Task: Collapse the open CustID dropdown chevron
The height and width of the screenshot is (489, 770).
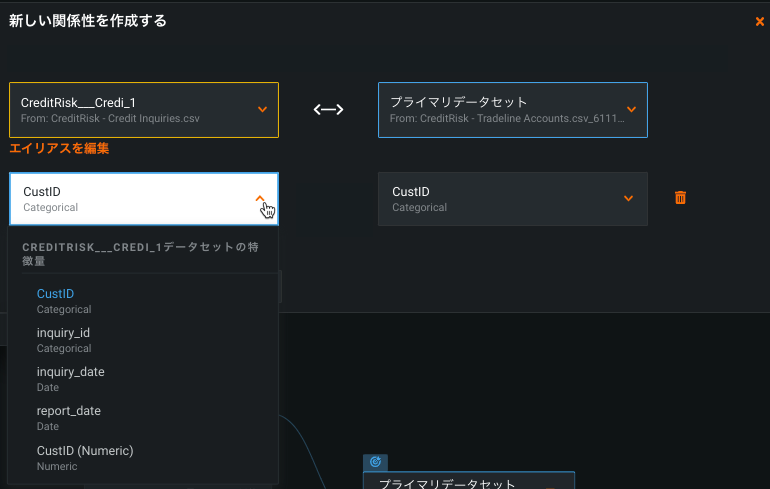Action: 261,198
